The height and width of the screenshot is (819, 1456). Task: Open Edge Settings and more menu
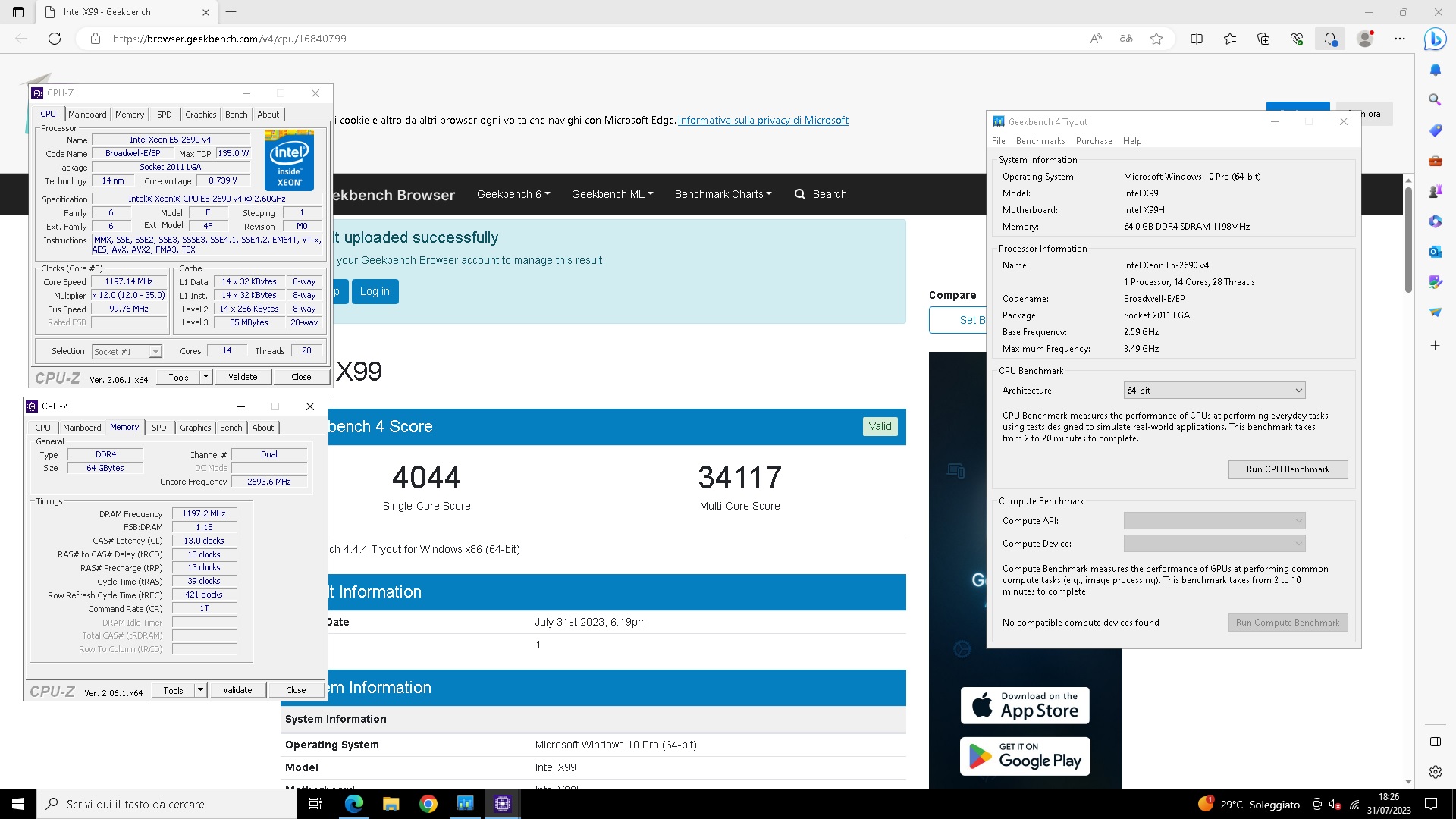[x=1400, y=39]
